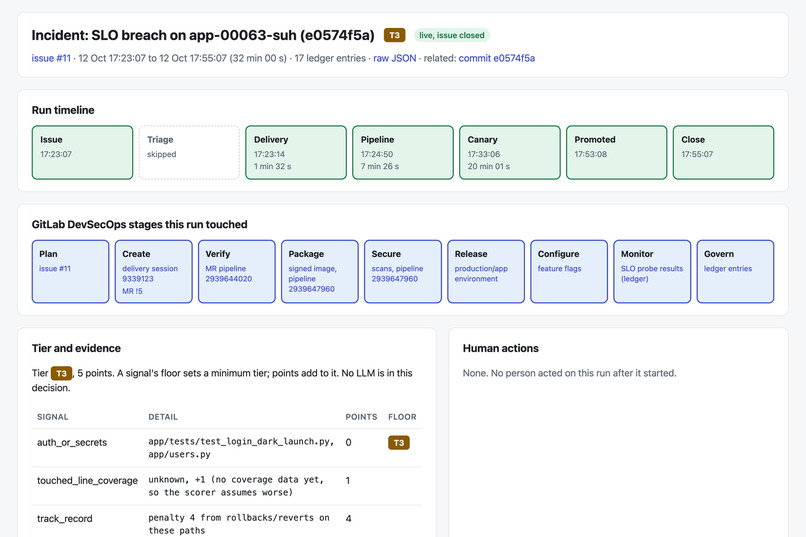The image size is (806, 537).
Task: Open ledger entries link in Govern card
Action: click(728, 268)
